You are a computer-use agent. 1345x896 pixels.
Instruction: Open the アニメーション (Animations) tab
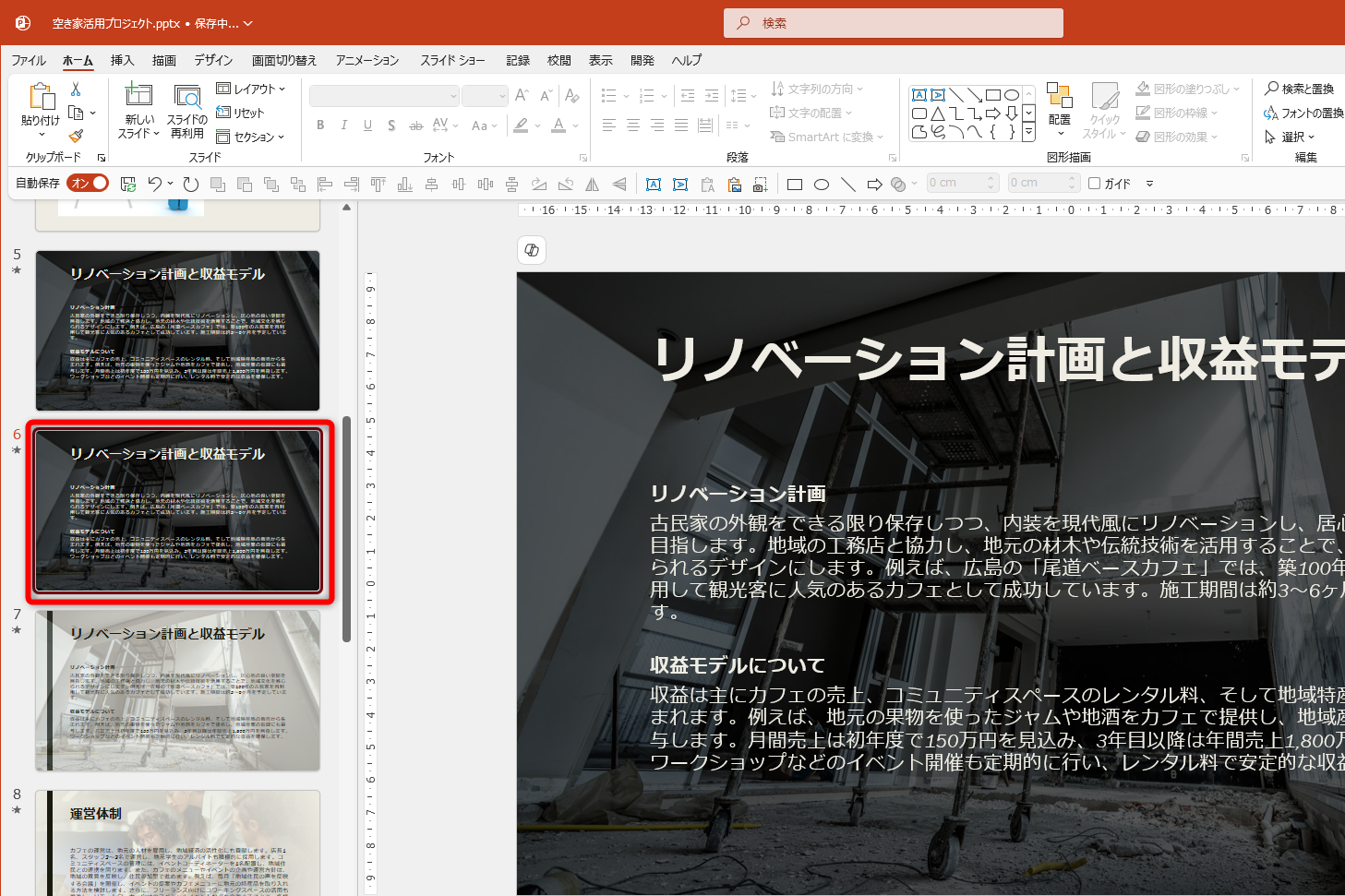pyautogui.click(x=367, y=60)
